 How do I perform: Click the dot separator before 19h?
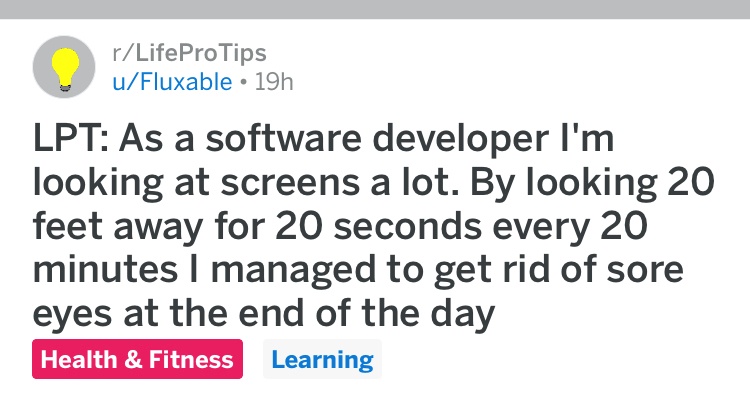coord(244,82)
